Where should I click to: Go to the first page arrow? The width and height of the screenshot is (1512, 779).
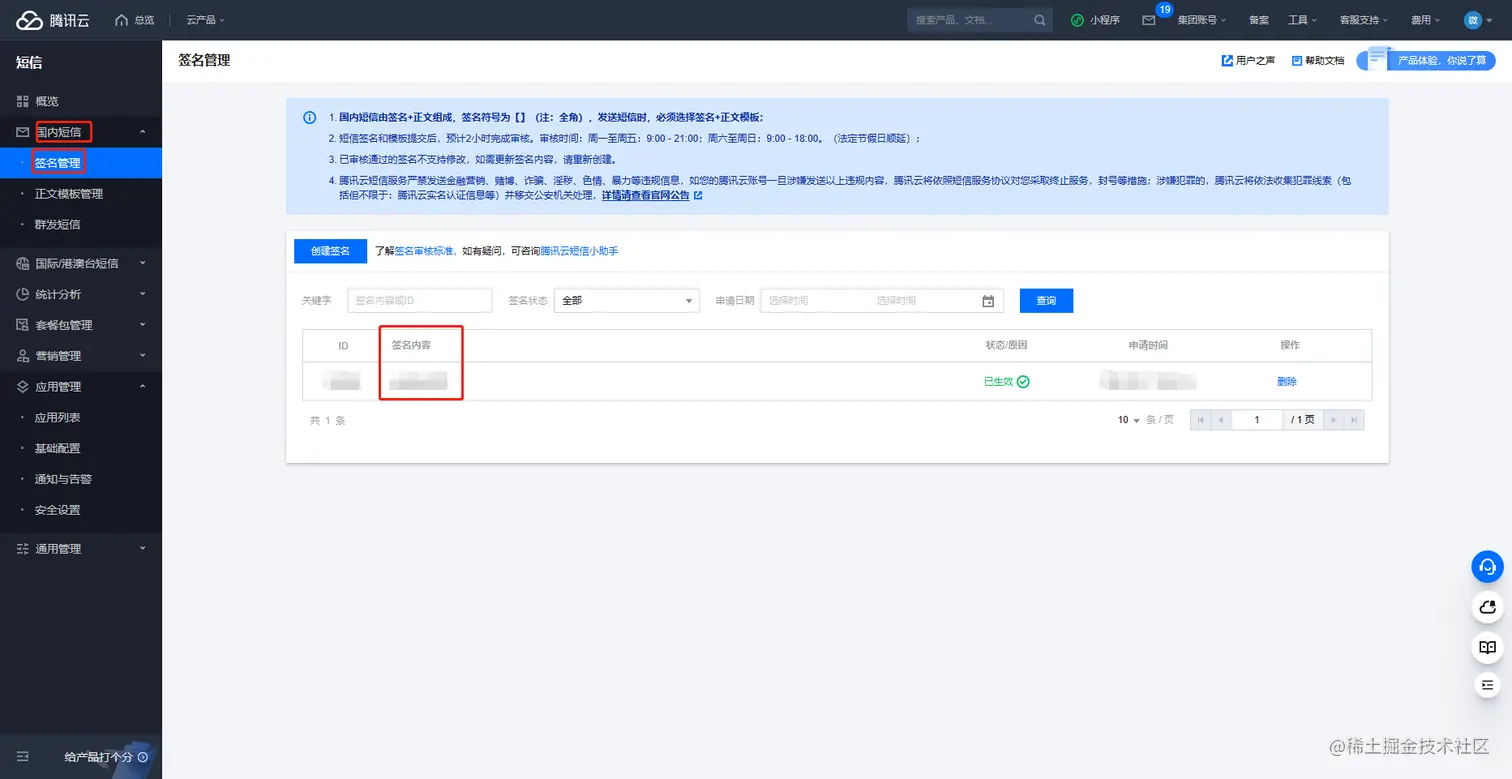click(1200, 420)
